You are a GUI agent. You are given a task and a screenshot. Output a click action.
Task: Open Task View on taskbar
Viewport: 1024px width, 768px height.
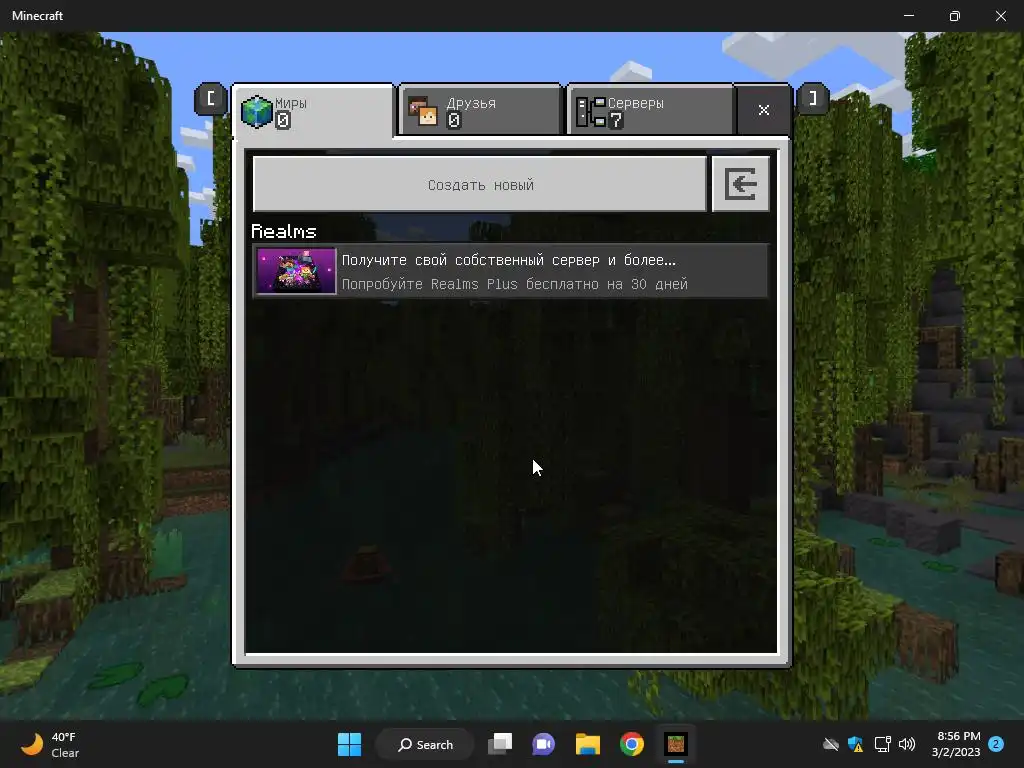click(500, 744)
